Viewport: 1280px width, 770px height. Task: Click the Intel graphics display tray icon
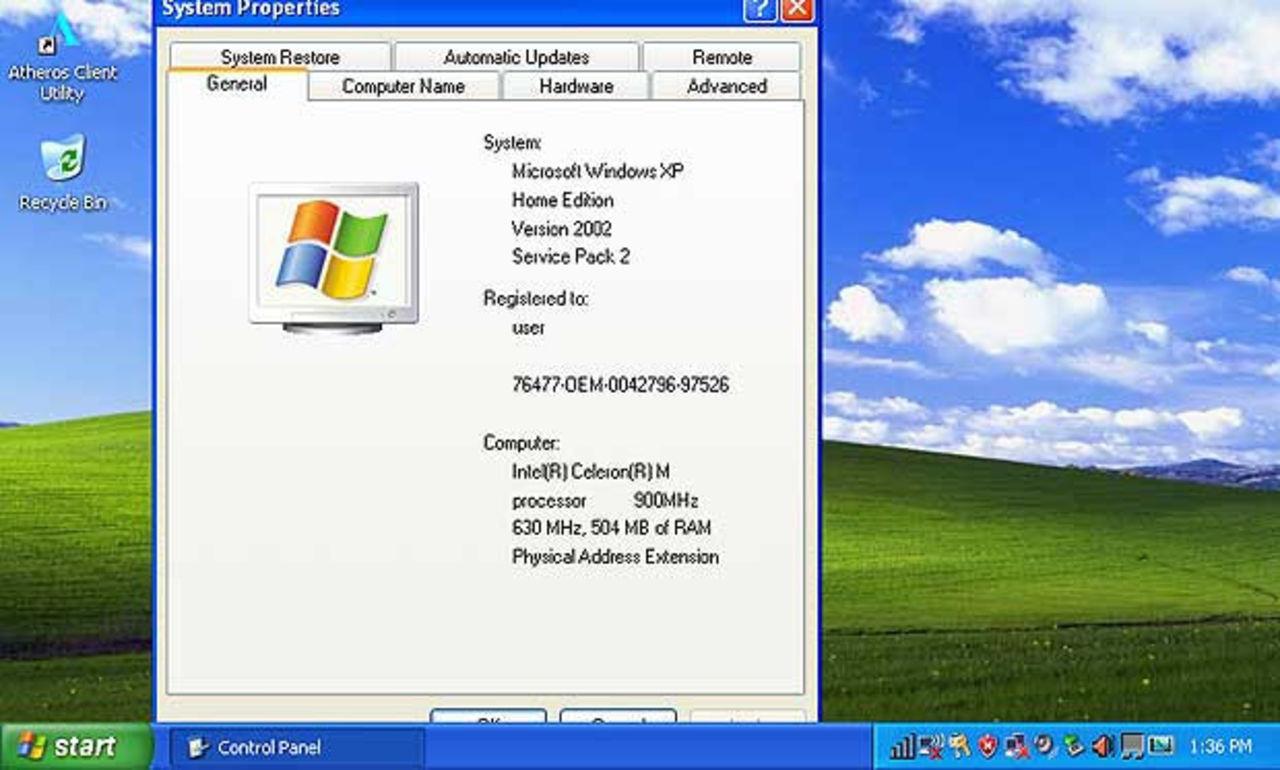coord(1160,745)
